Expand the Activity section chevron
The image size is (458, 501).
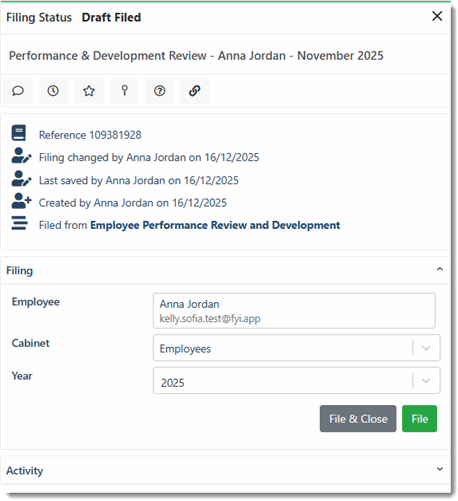point(440,469)
